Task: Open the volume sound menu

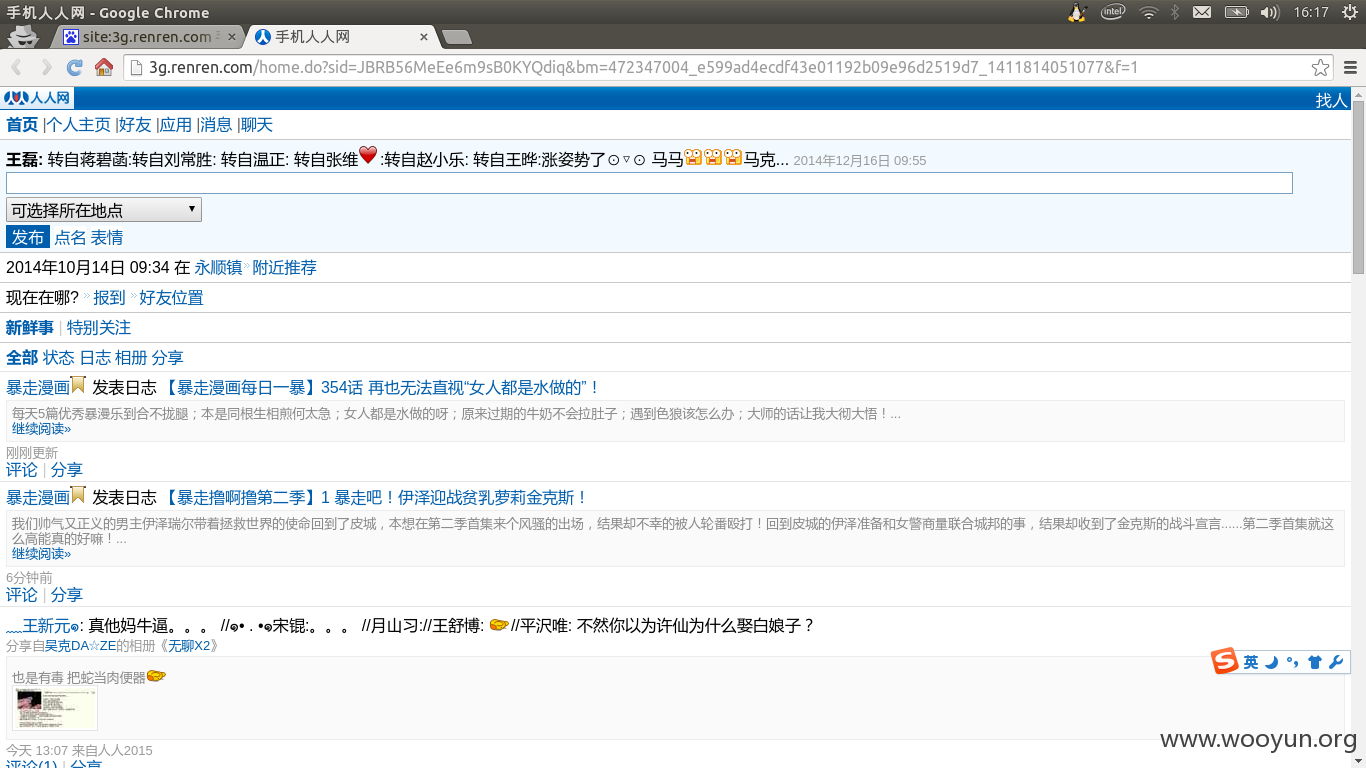Action: click(x=1270, y=12)
